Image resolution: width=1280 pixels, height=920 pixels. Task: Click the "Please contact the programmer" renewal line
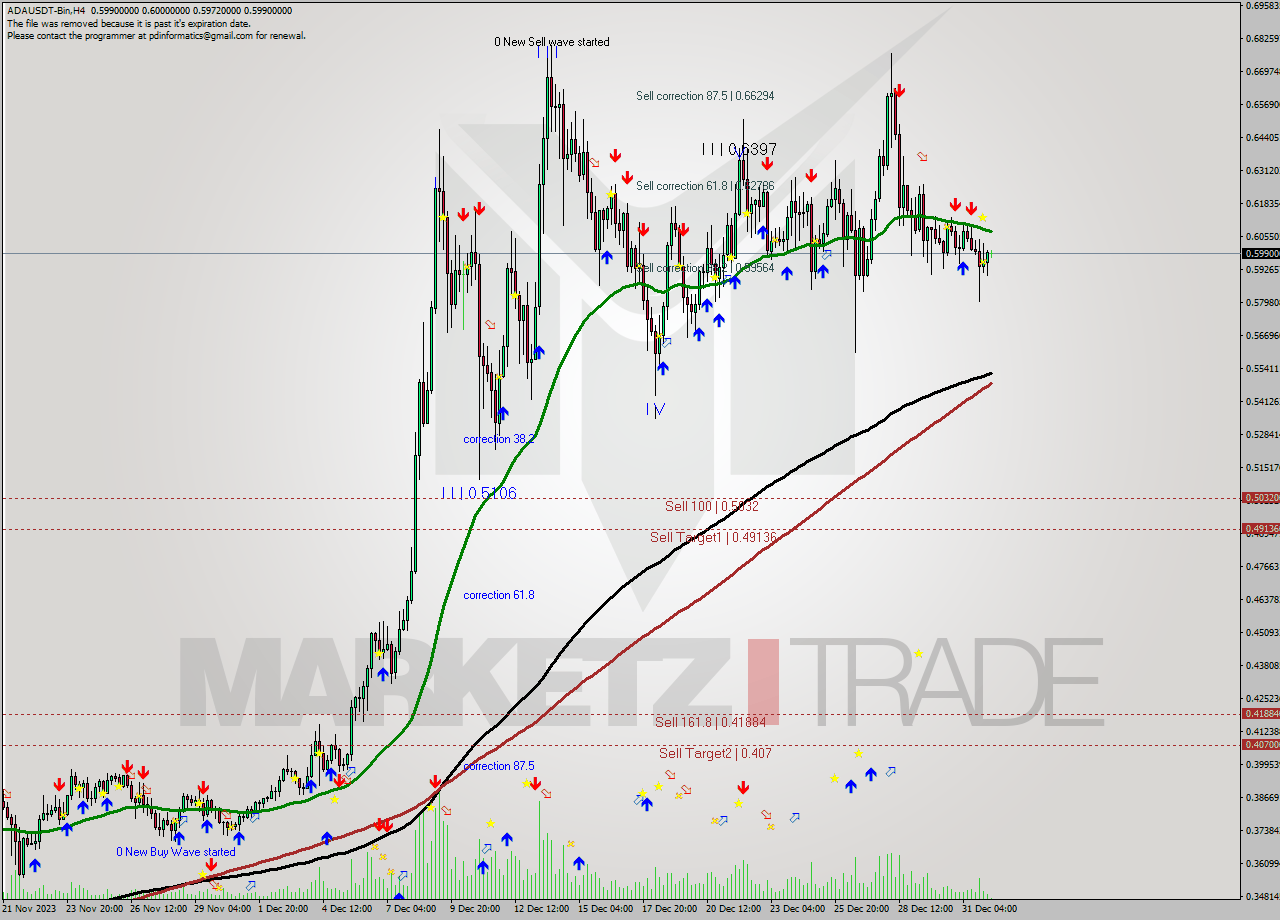[x=157, y=35]
